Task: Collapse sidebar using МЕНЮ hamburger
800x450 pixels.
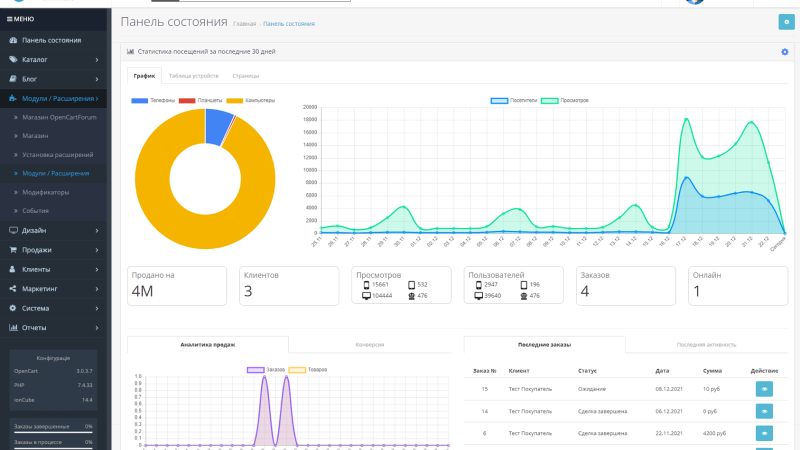Action: (20, 19)
